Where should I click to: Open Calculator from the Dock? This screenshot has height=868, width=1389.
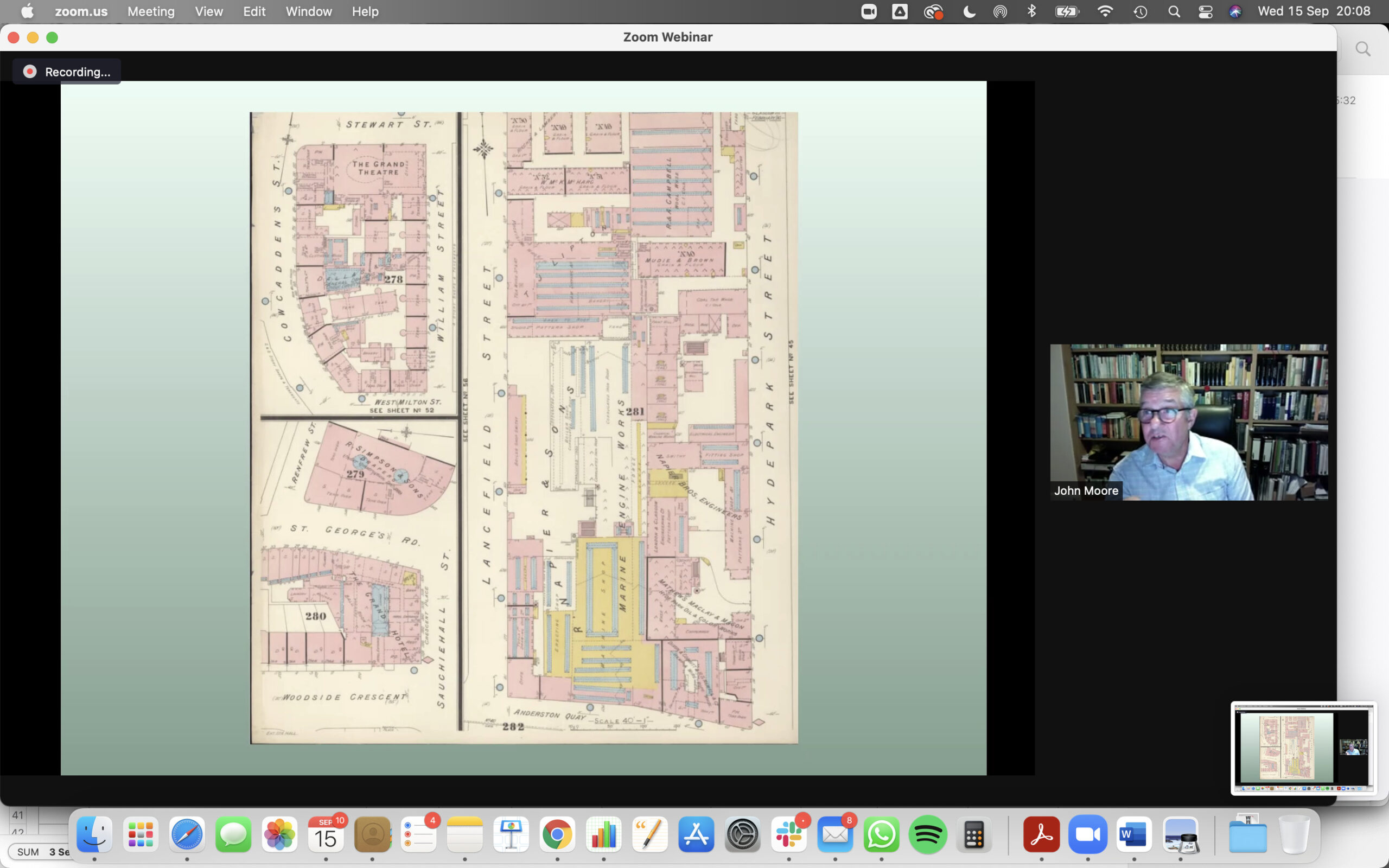click(974, 834)
